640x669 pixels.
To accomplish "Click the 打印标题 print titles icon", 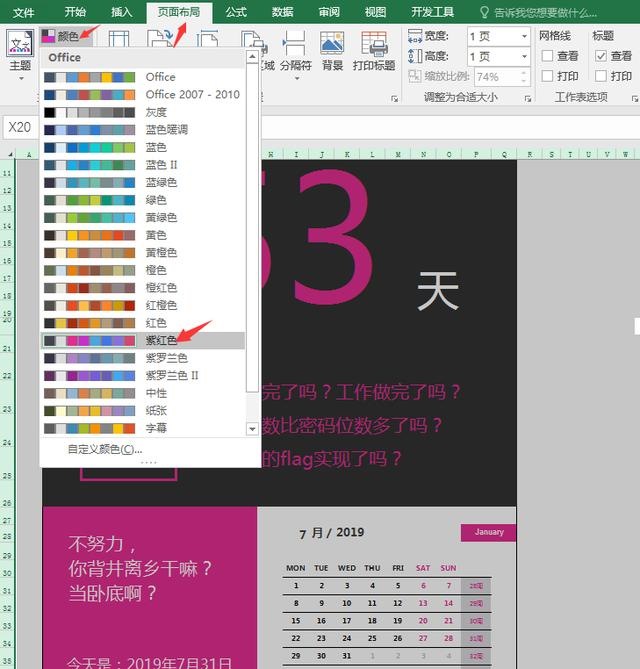I will [374, 51].
